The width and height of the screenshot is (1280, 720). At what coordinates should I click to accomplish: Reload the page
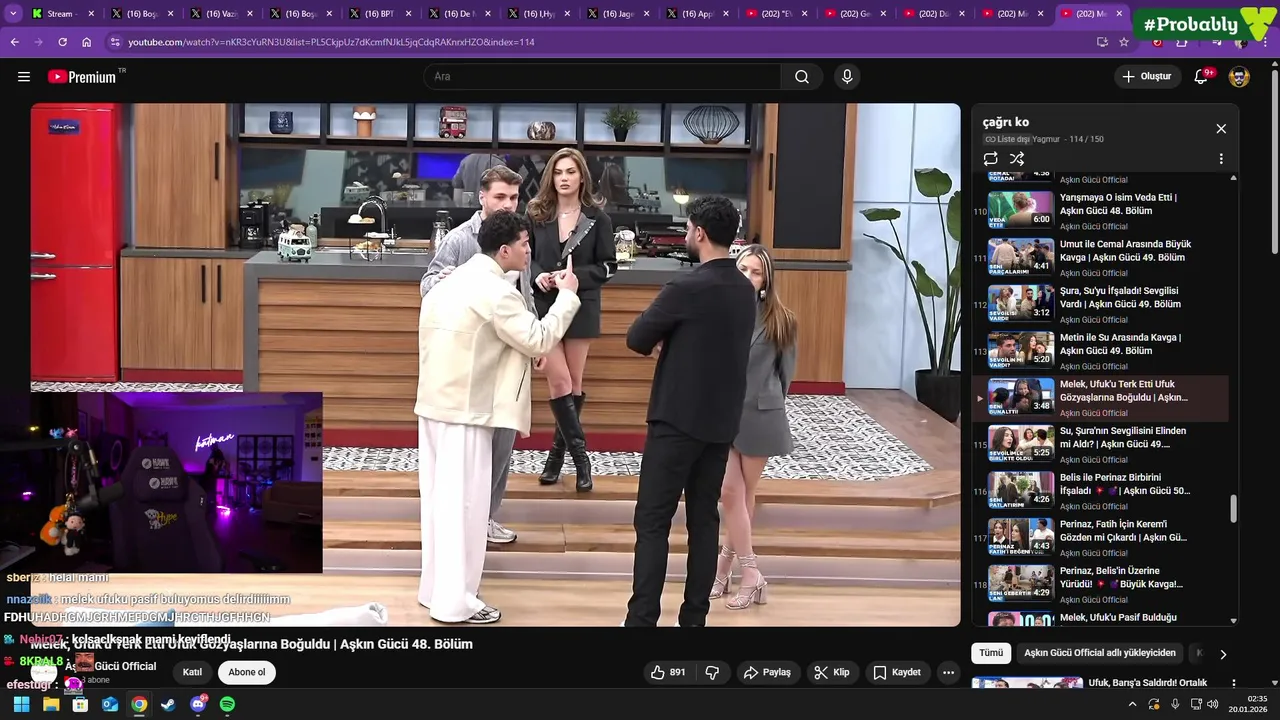point(62,42)
